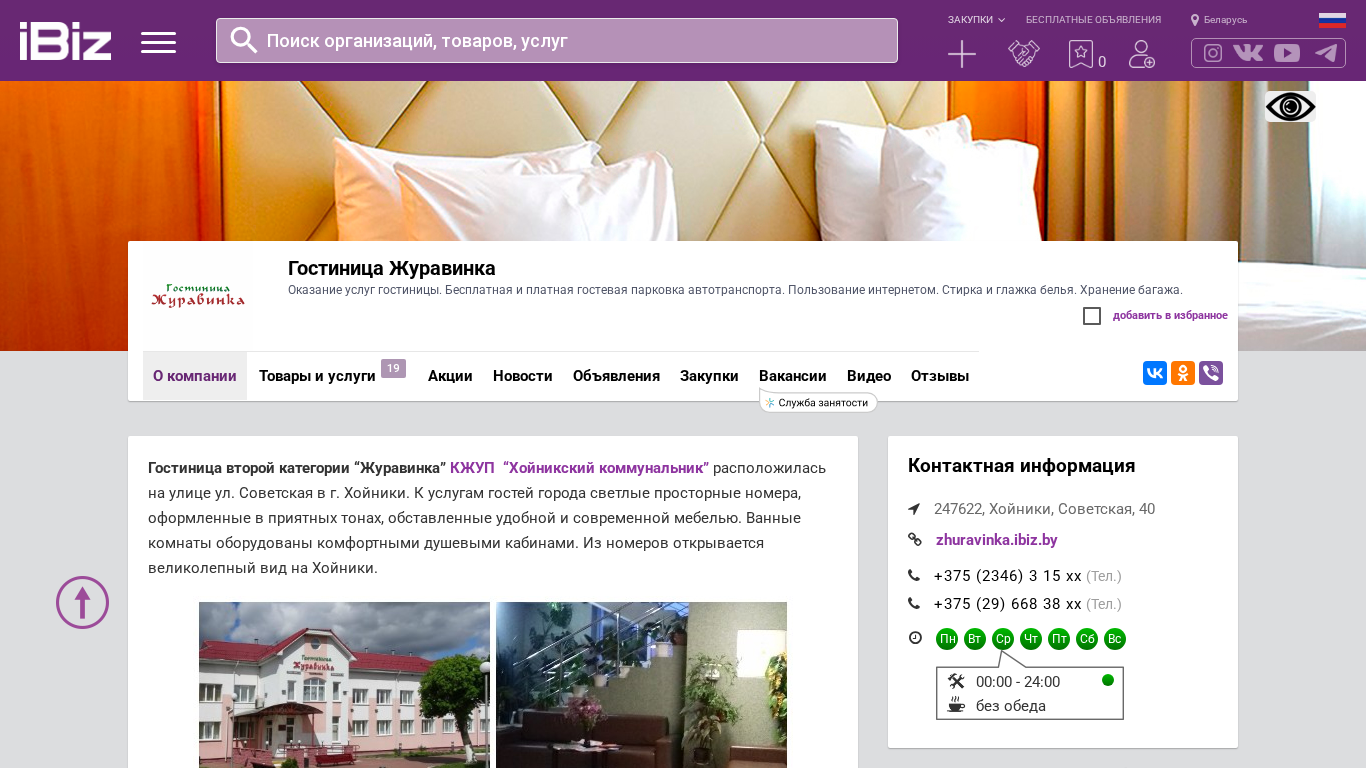This screenshot has width=1366, height=768.
Task: Click the без обеда text
Action: [1011, 706]
